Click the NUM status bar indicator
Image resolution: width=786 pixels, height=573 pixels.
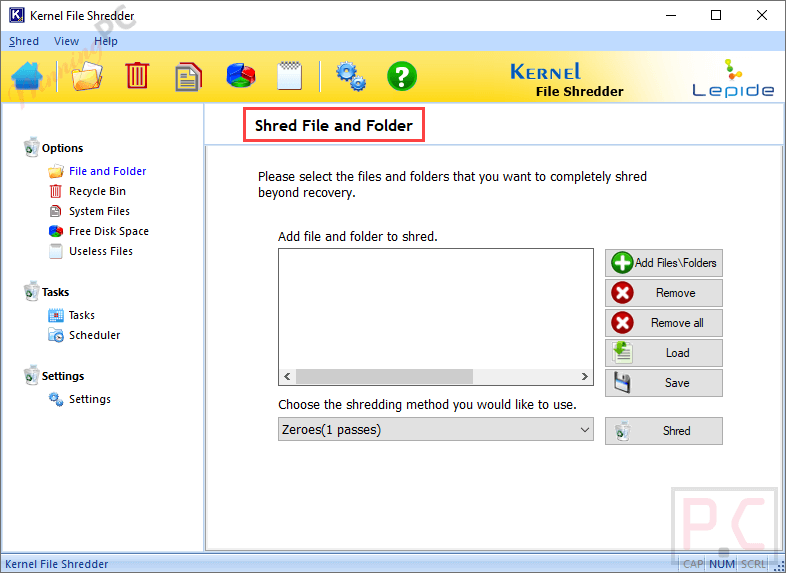click(722, 564)
